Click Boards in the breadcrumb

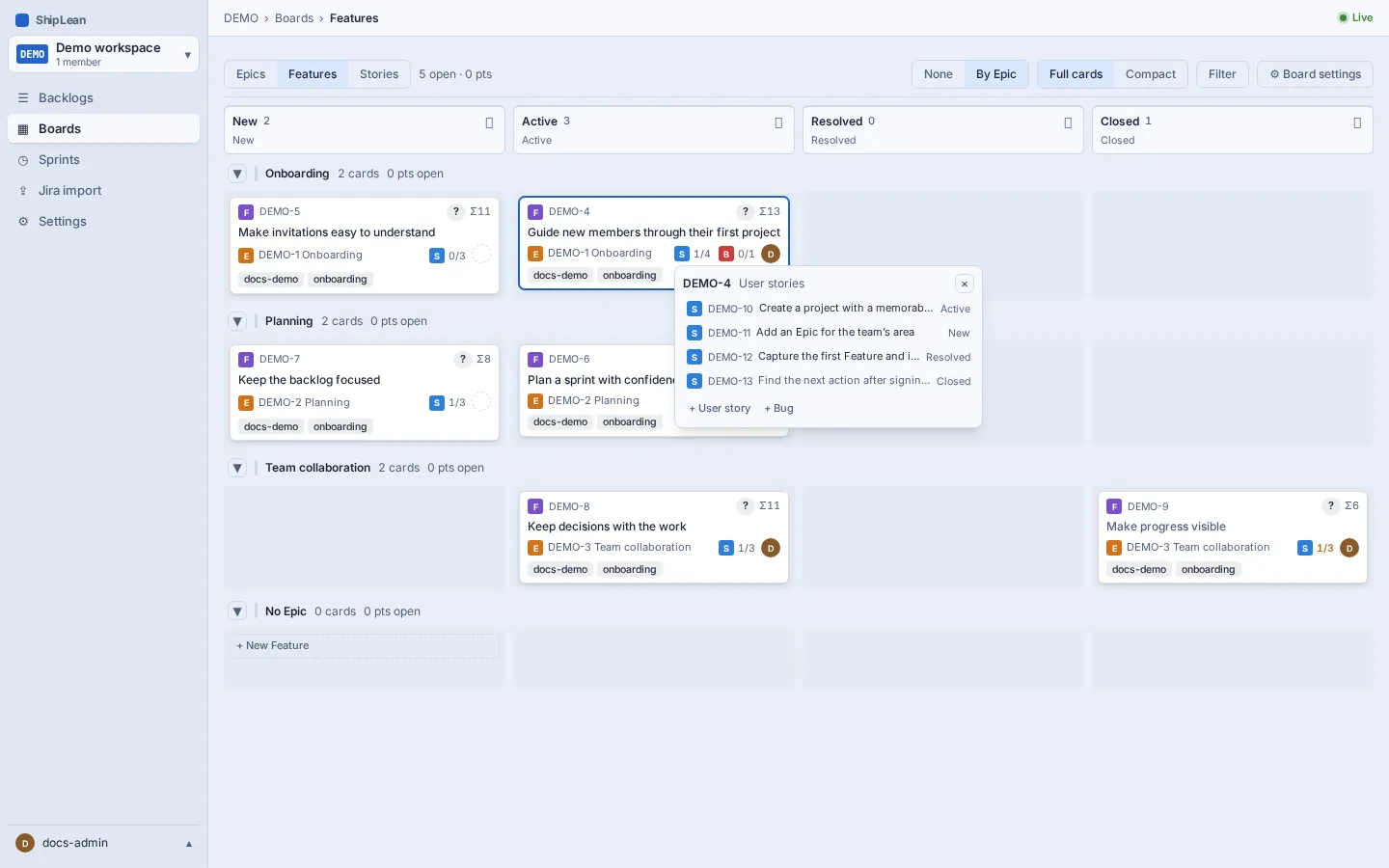point(294,18)
